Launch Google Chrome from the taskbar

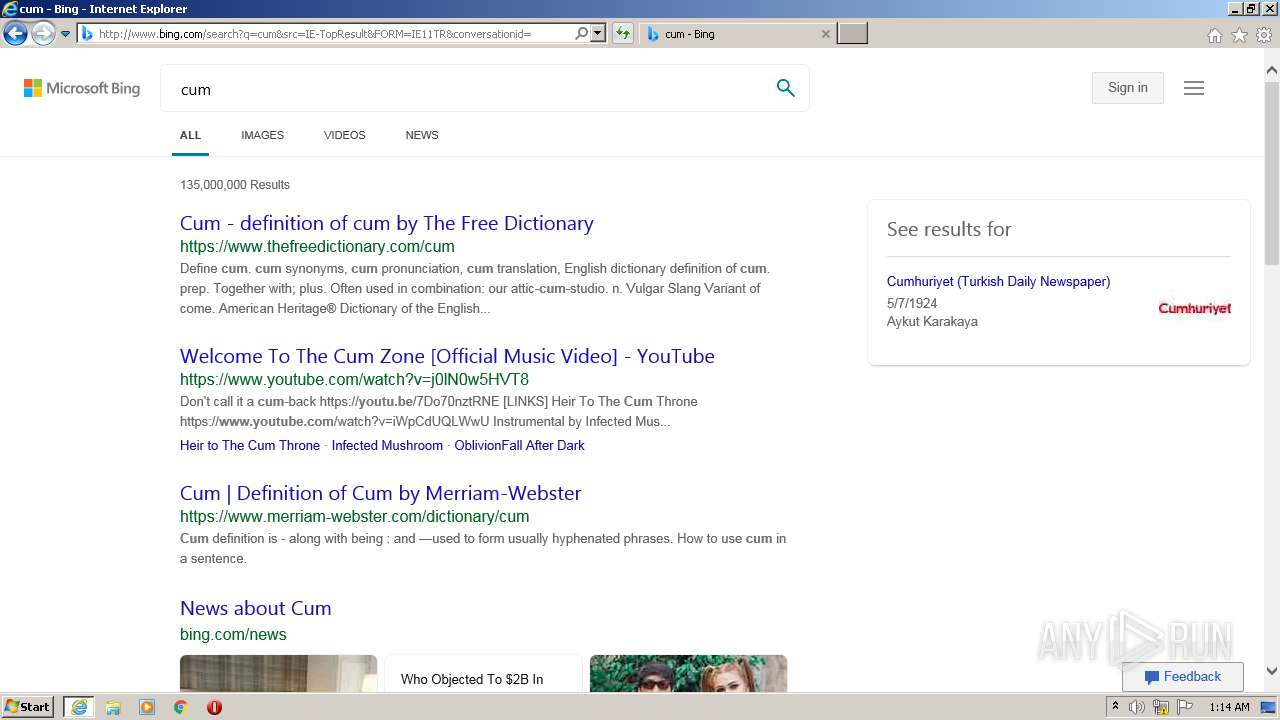[180, 707]
